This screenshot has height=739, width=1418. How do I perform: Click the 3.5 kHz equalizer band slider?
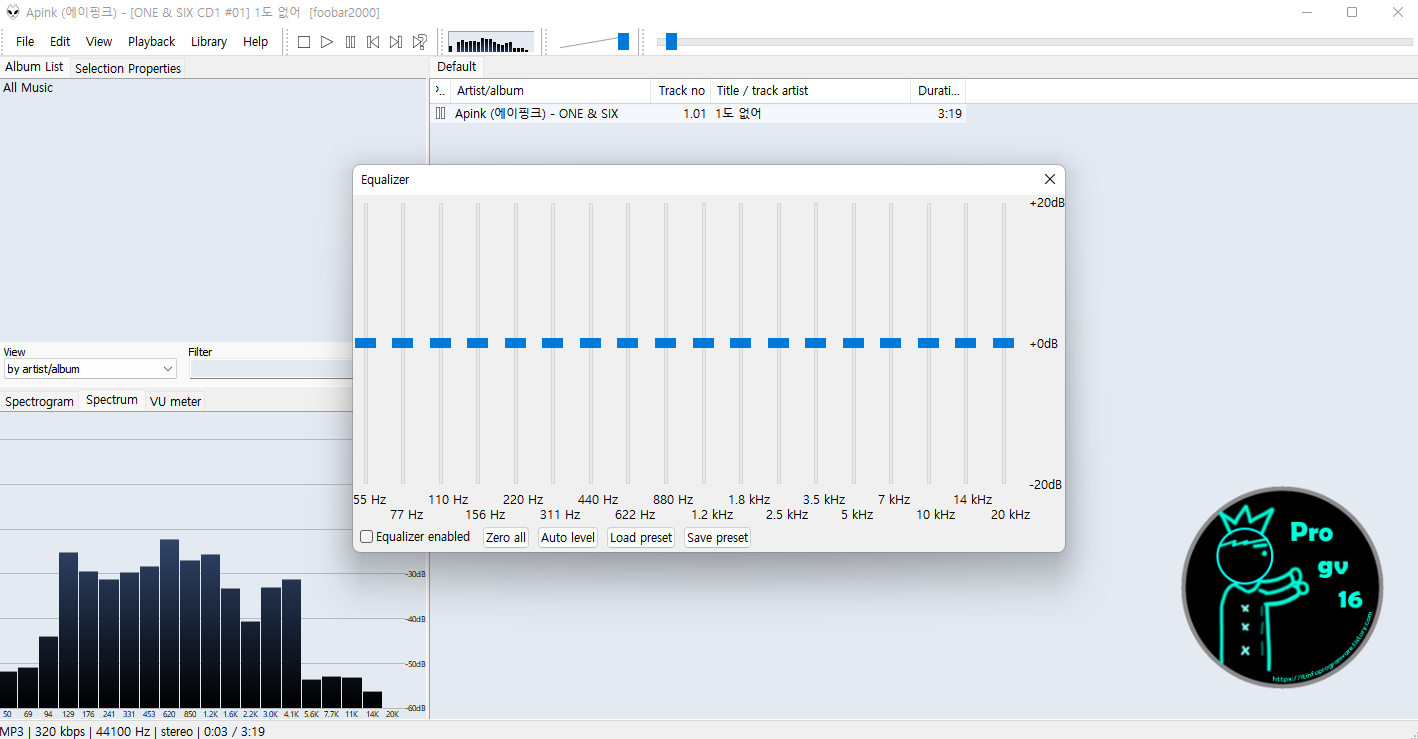816,343
